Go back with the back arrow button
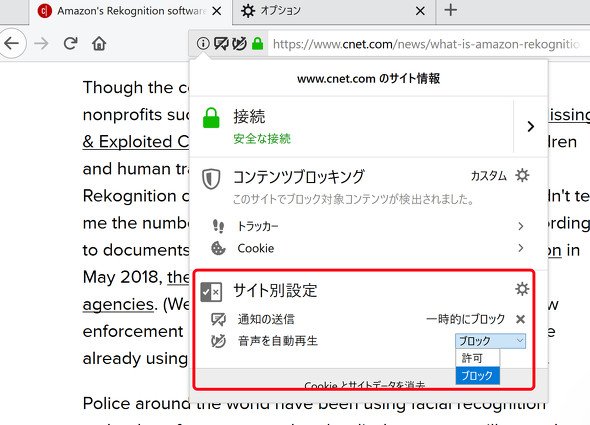 click(11, 43)
